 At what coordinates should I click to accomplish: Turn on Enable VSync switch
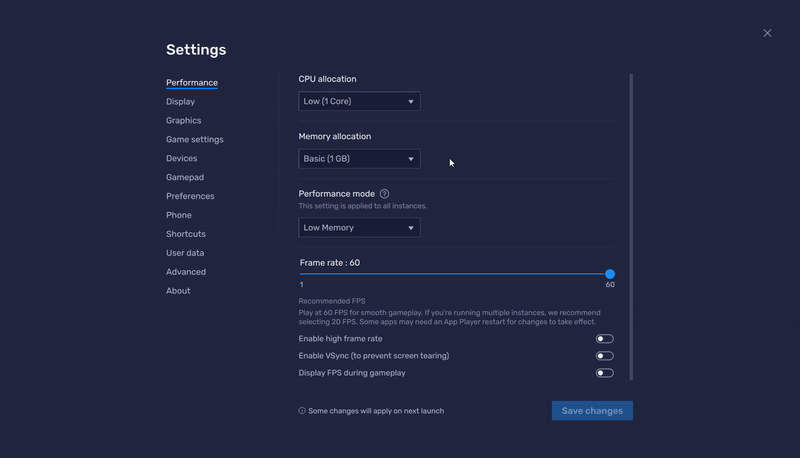[x=605, y=356]
